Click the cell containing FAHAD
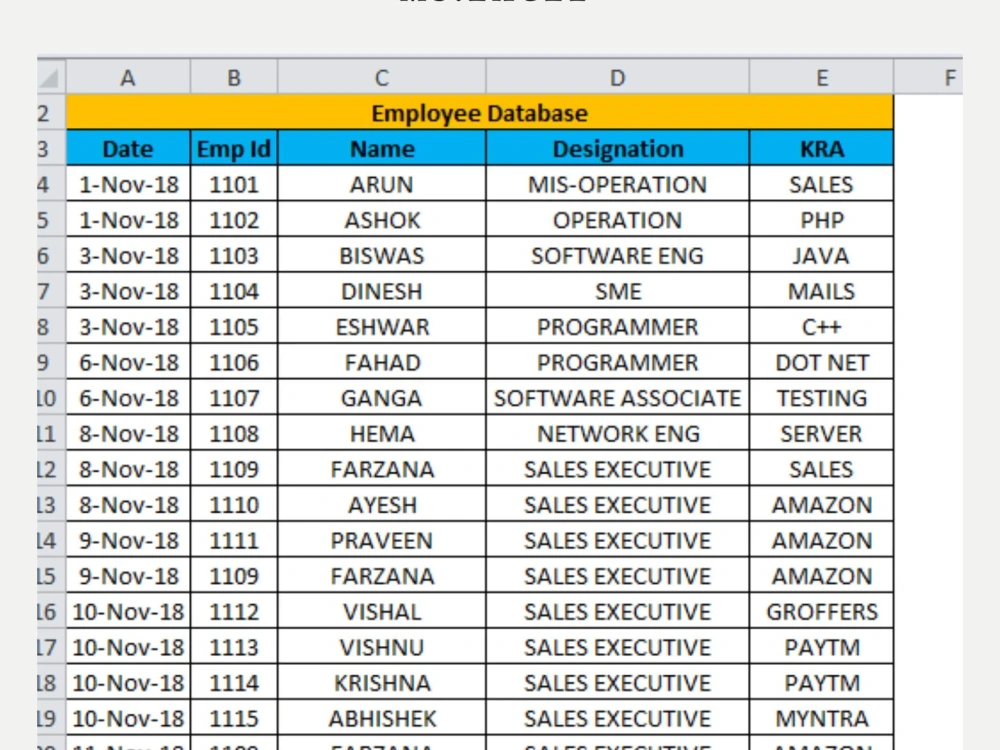The image size is (1000, 750). pos(382,362)
